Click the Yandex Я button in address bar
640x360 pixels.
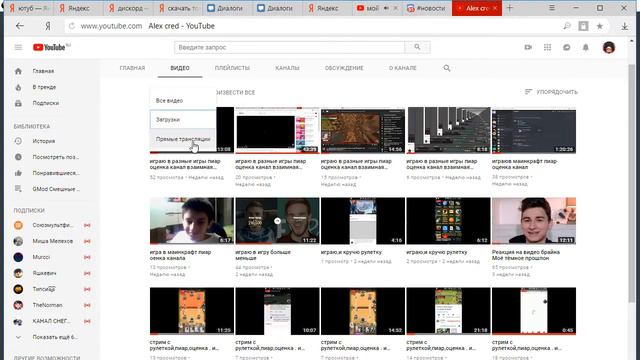(x=48, y=26)
